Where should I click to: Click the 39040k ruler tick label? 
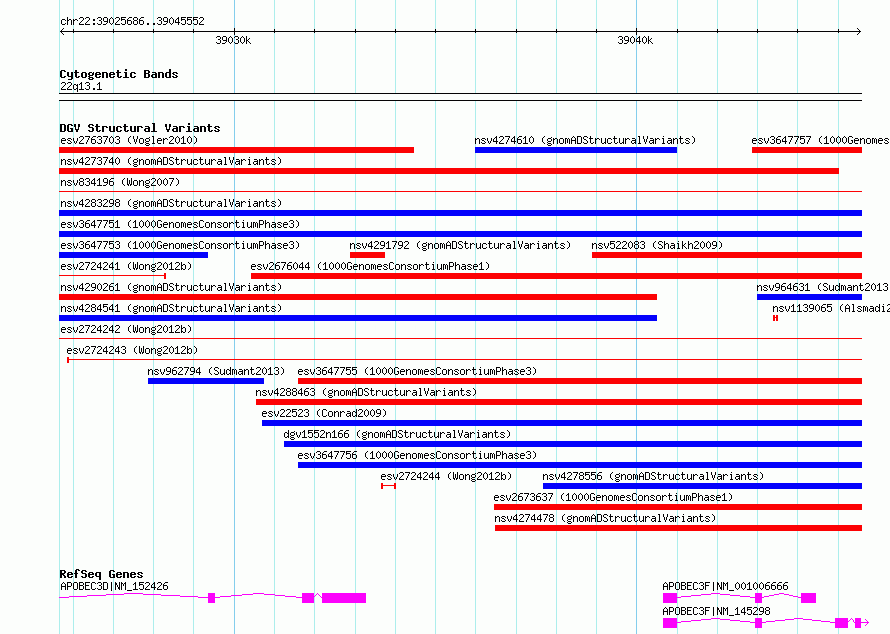[635, 40]
